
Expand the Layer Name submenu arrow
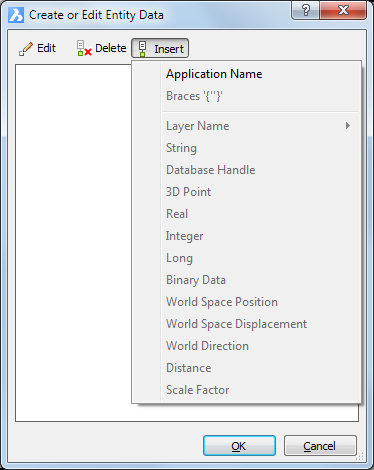point(348,126)
